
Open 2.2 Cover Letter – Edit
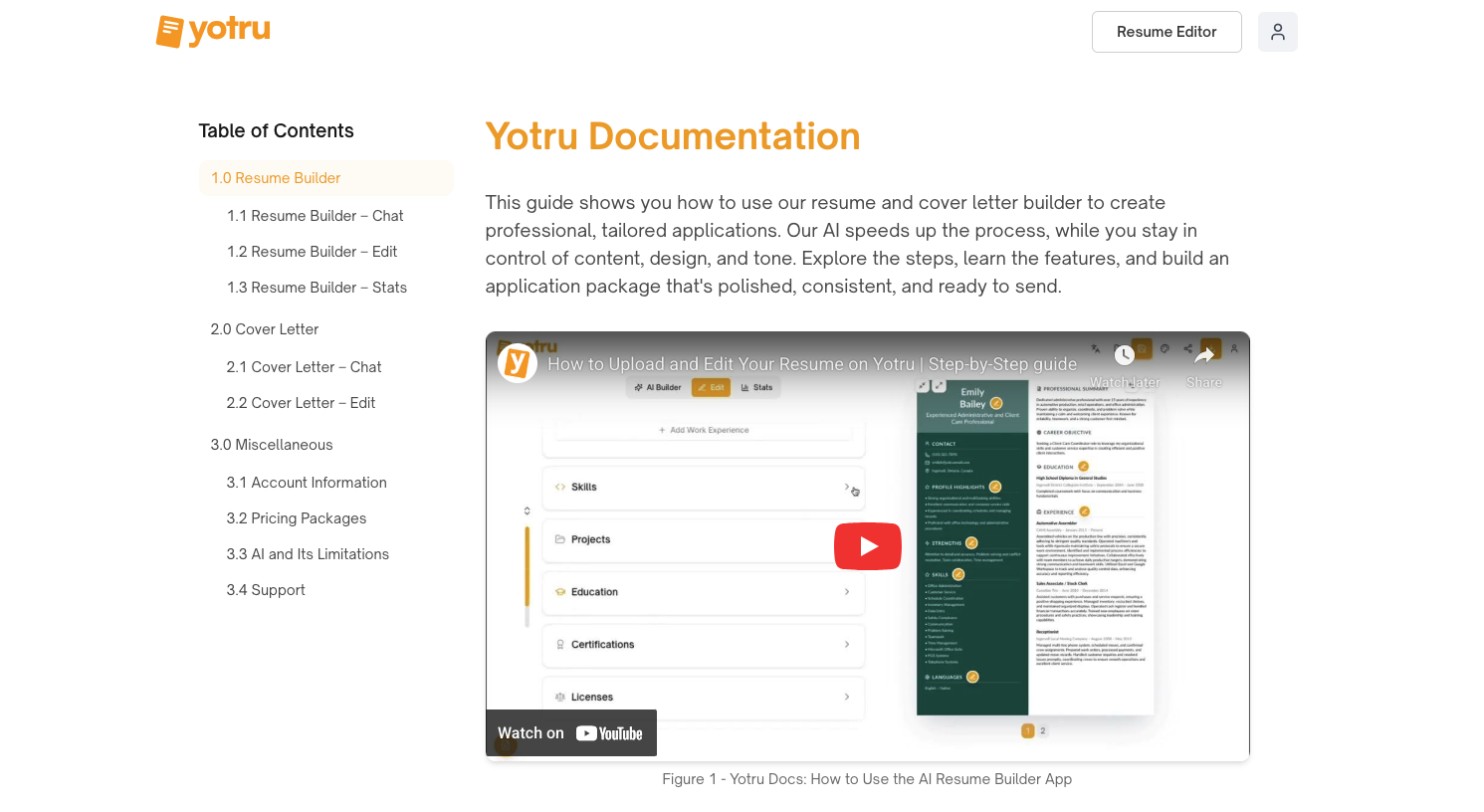coord(301,403)
